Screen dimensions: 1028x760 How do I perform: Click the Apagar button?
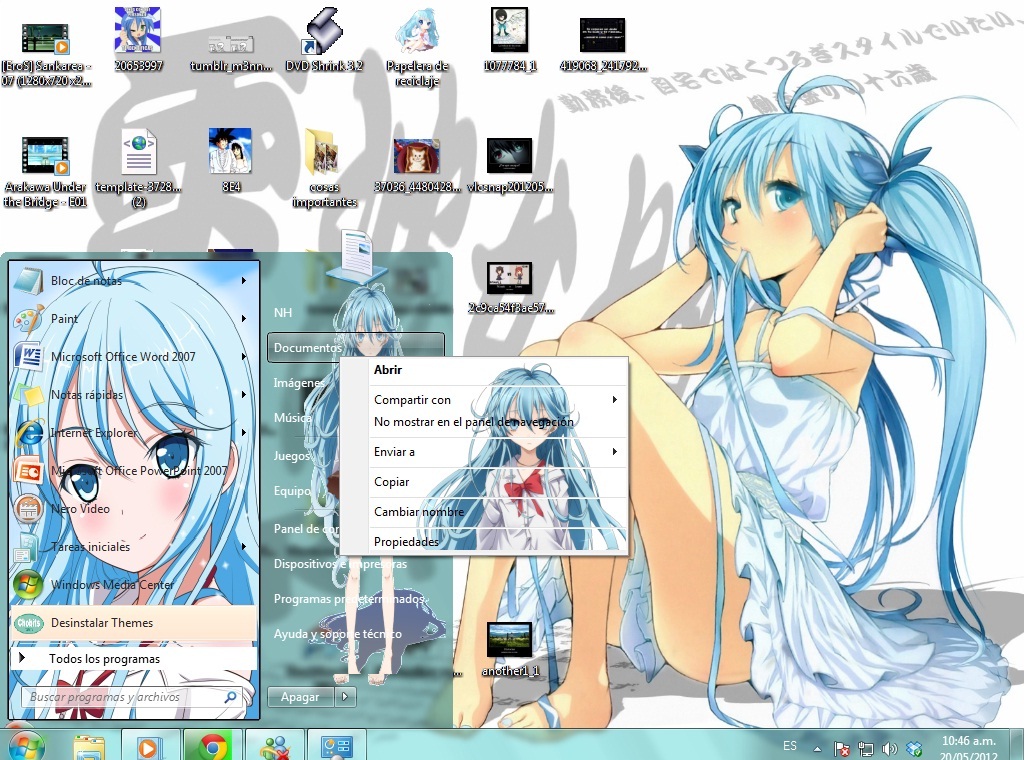(x=300, y=696)
